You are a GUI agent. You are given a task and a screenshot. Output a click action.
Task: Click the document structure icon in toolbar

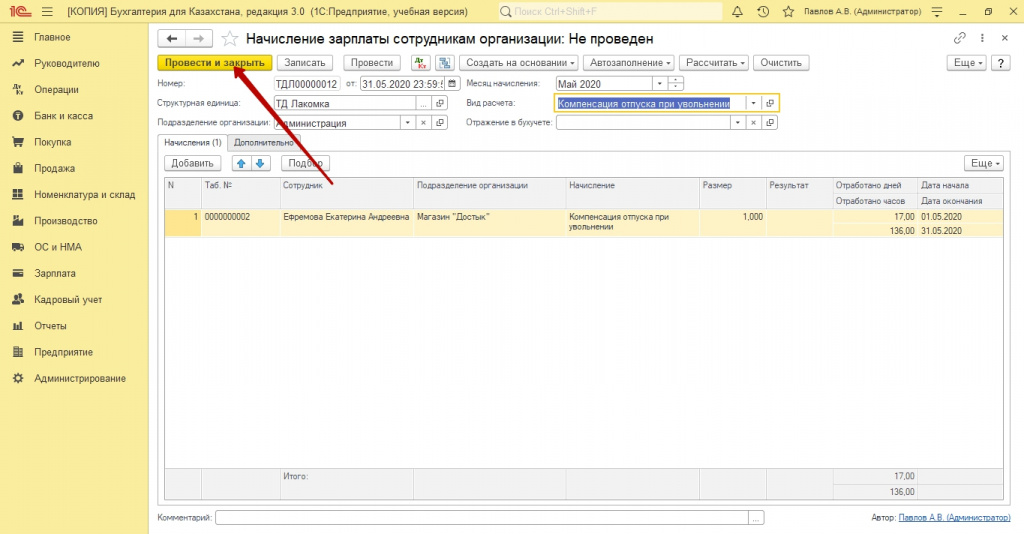(x=445, y=63)
